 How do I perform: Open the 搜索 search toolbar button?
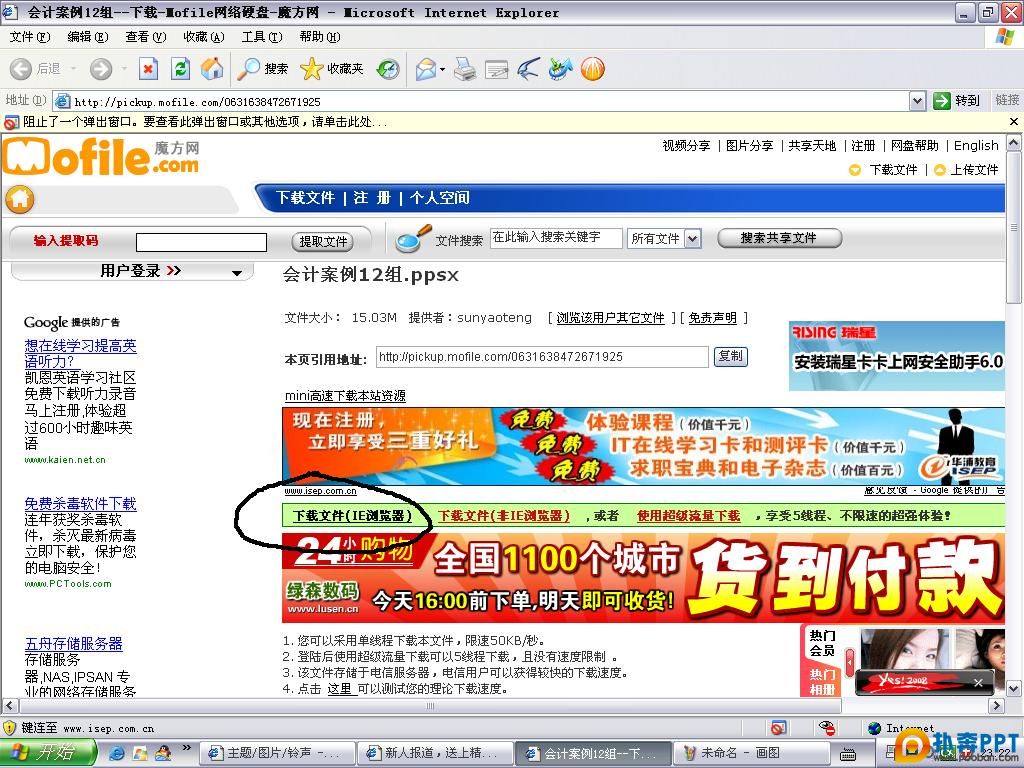click(263, 69)
